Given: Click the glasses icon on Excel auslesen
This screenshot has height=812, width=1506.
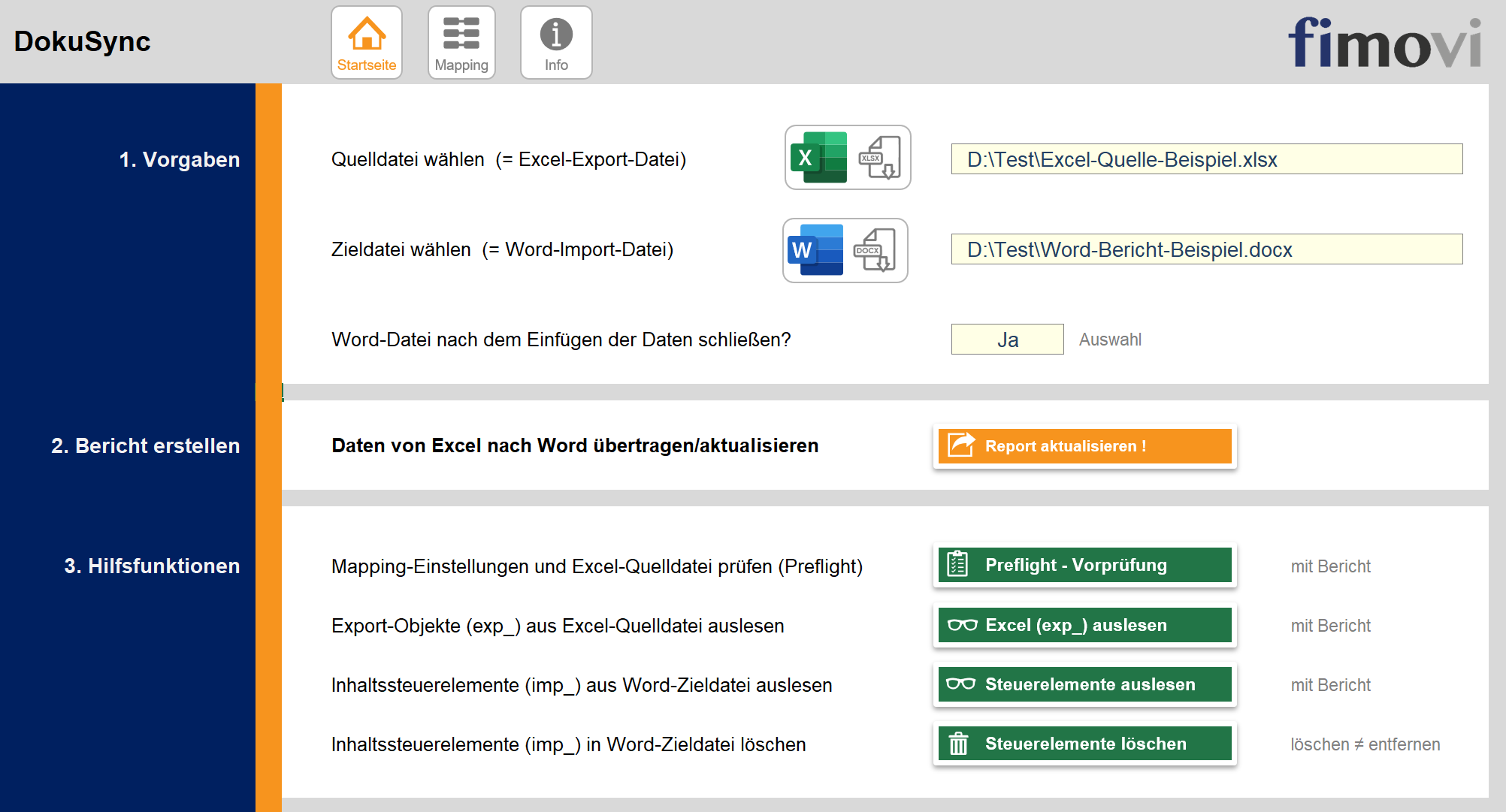Looking at the screenshot, I should click(x=962, y=625).
